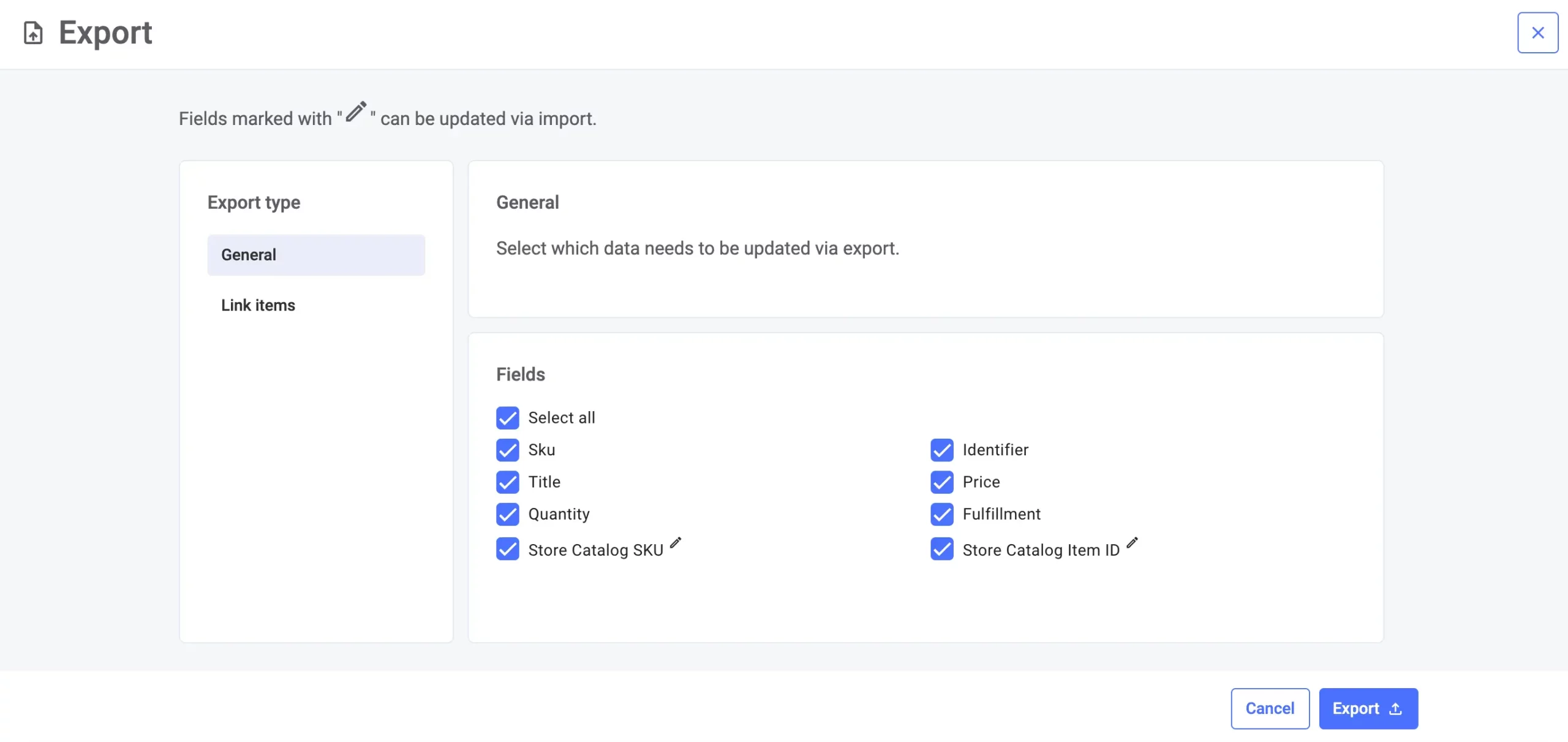The width and height of the screenshot is (1568, 742).
Task: Click the export file icon beside the title
Action: pyautogui.click(x=33, y=32)
